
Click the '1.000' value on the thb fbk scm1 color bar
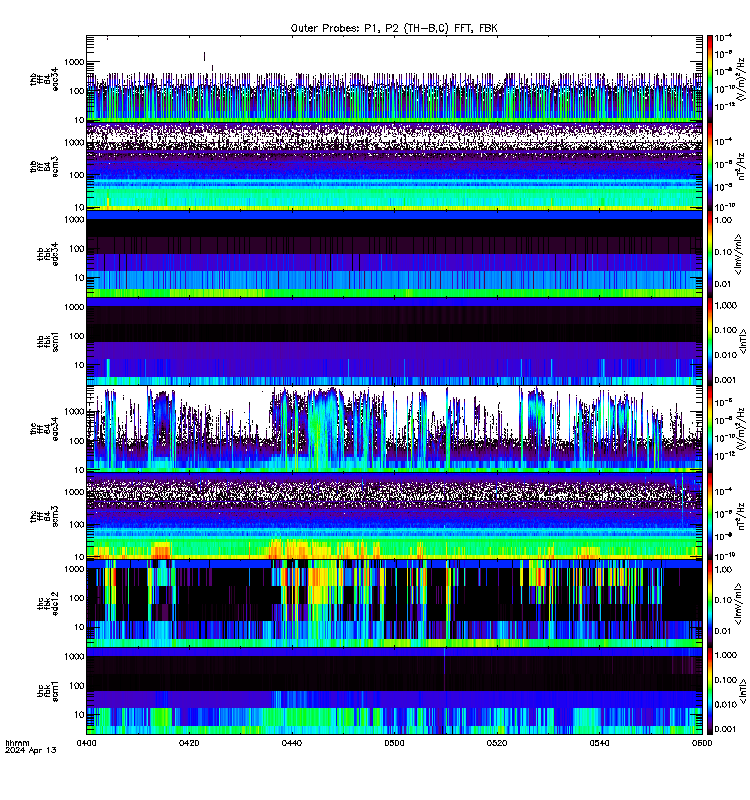pos(726,306)
